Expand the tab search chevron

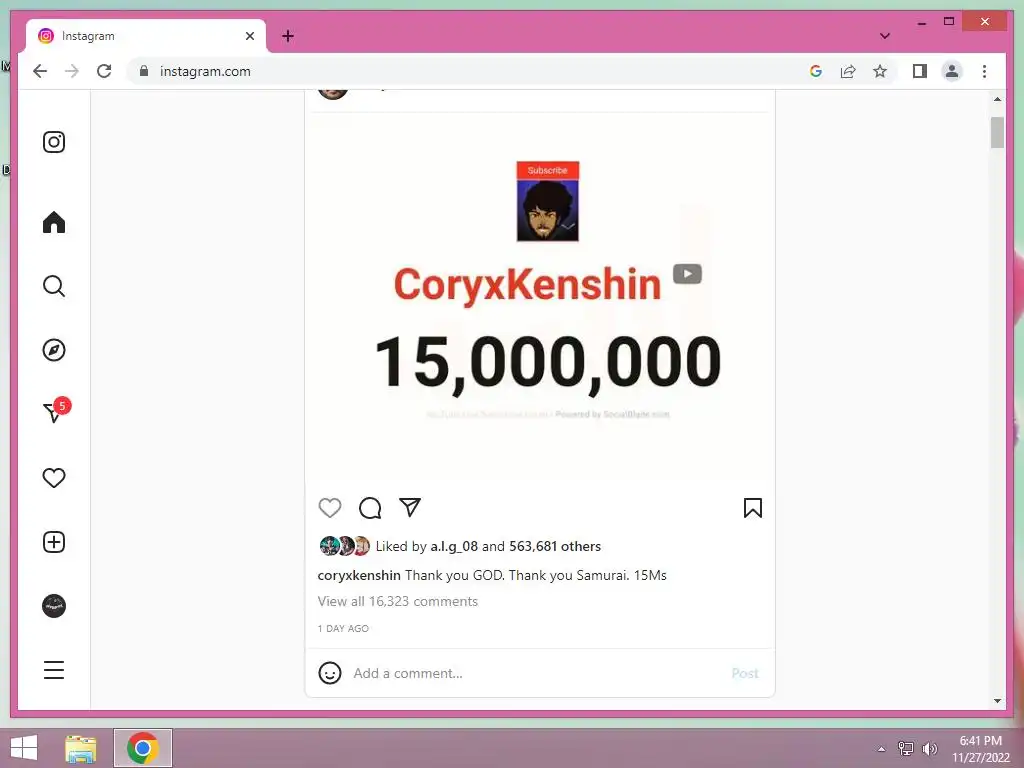(x=885, y=36)
